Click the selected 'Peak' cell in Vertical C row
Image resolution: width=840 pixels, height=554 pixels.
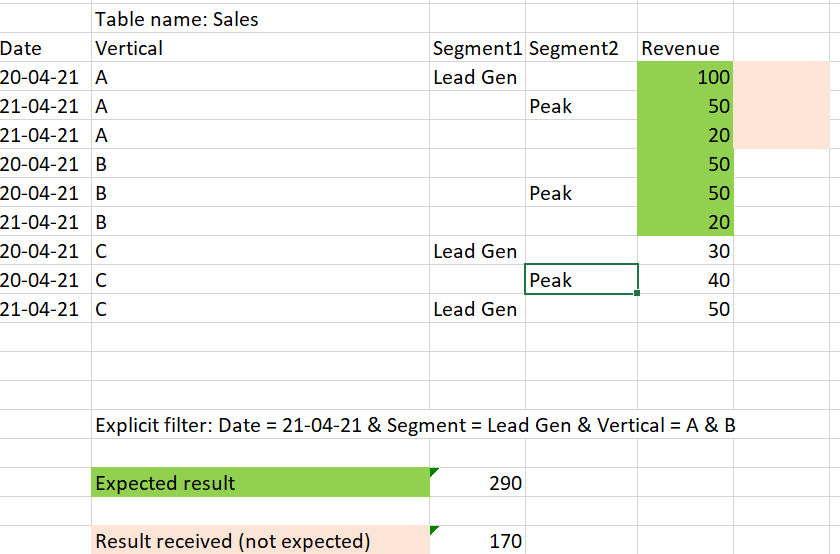click(581, 280)
